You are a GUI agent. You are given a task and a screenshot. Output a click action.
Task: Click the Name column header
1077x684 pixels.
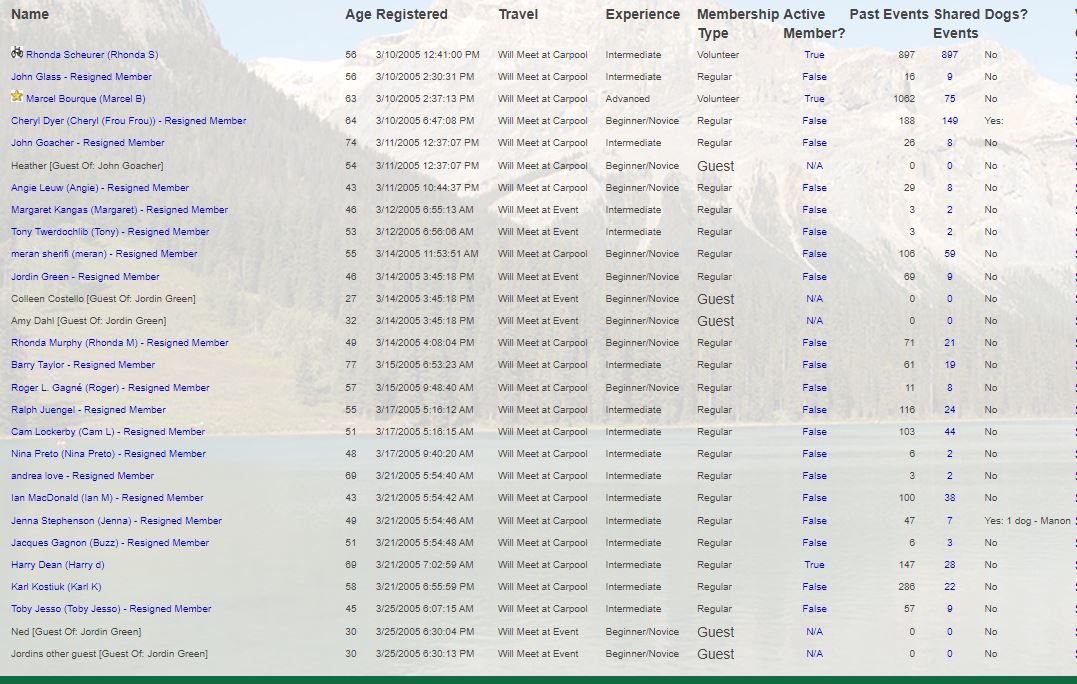30,14
